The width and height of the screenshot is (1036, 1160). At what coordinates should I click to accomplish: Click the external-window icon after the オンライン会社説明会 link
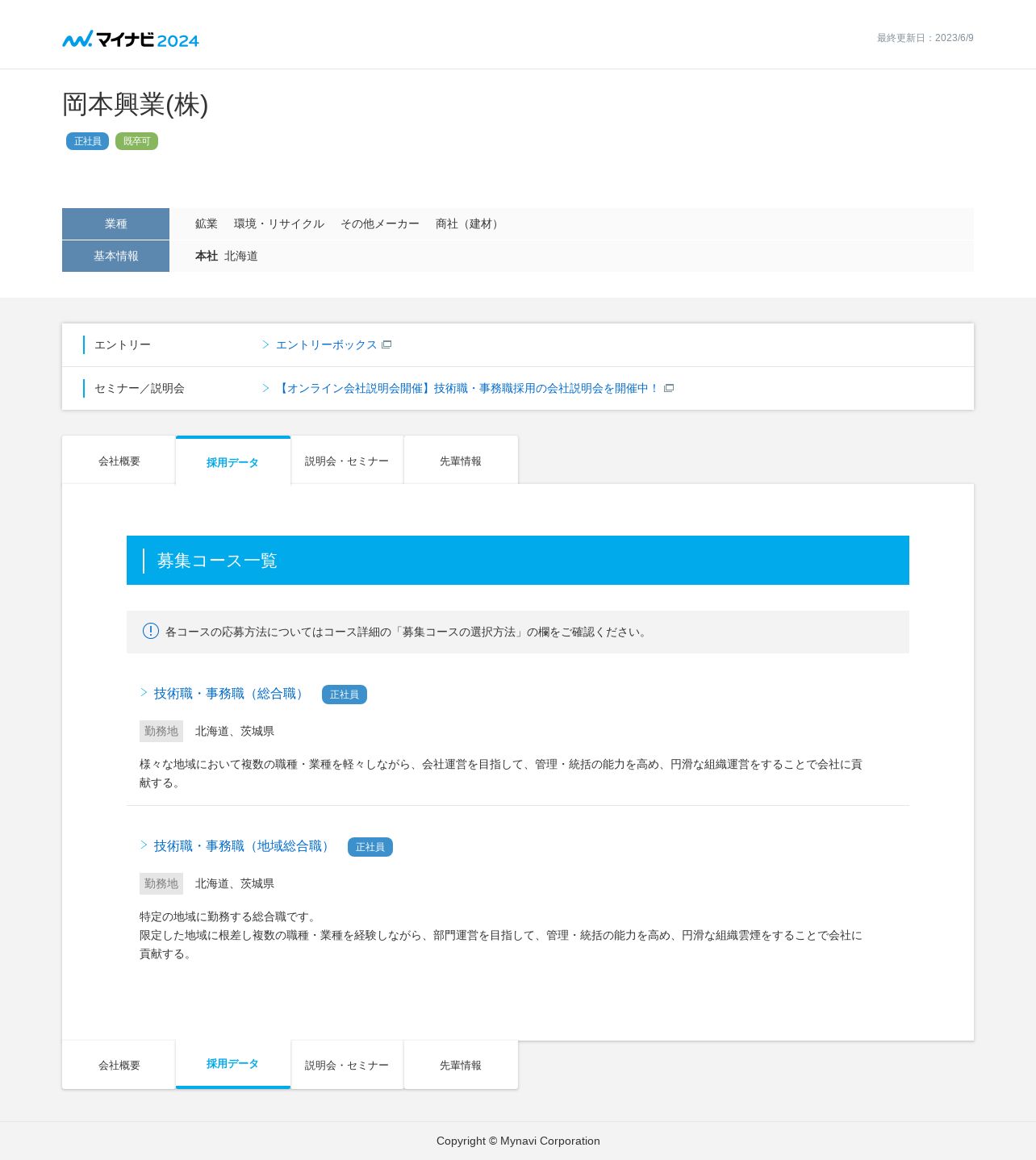coord(669,388)
